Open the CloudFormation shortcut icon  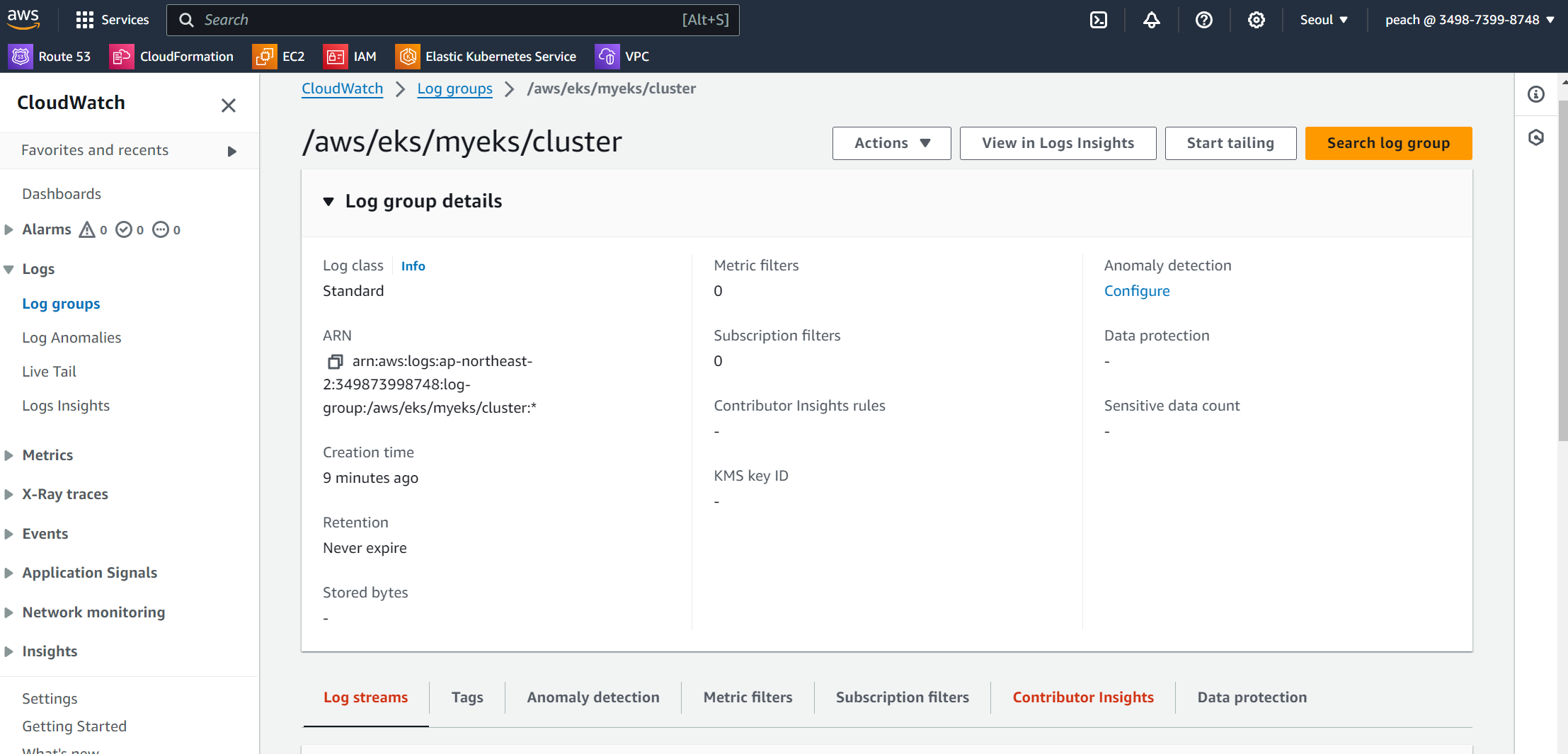(121, 57)
